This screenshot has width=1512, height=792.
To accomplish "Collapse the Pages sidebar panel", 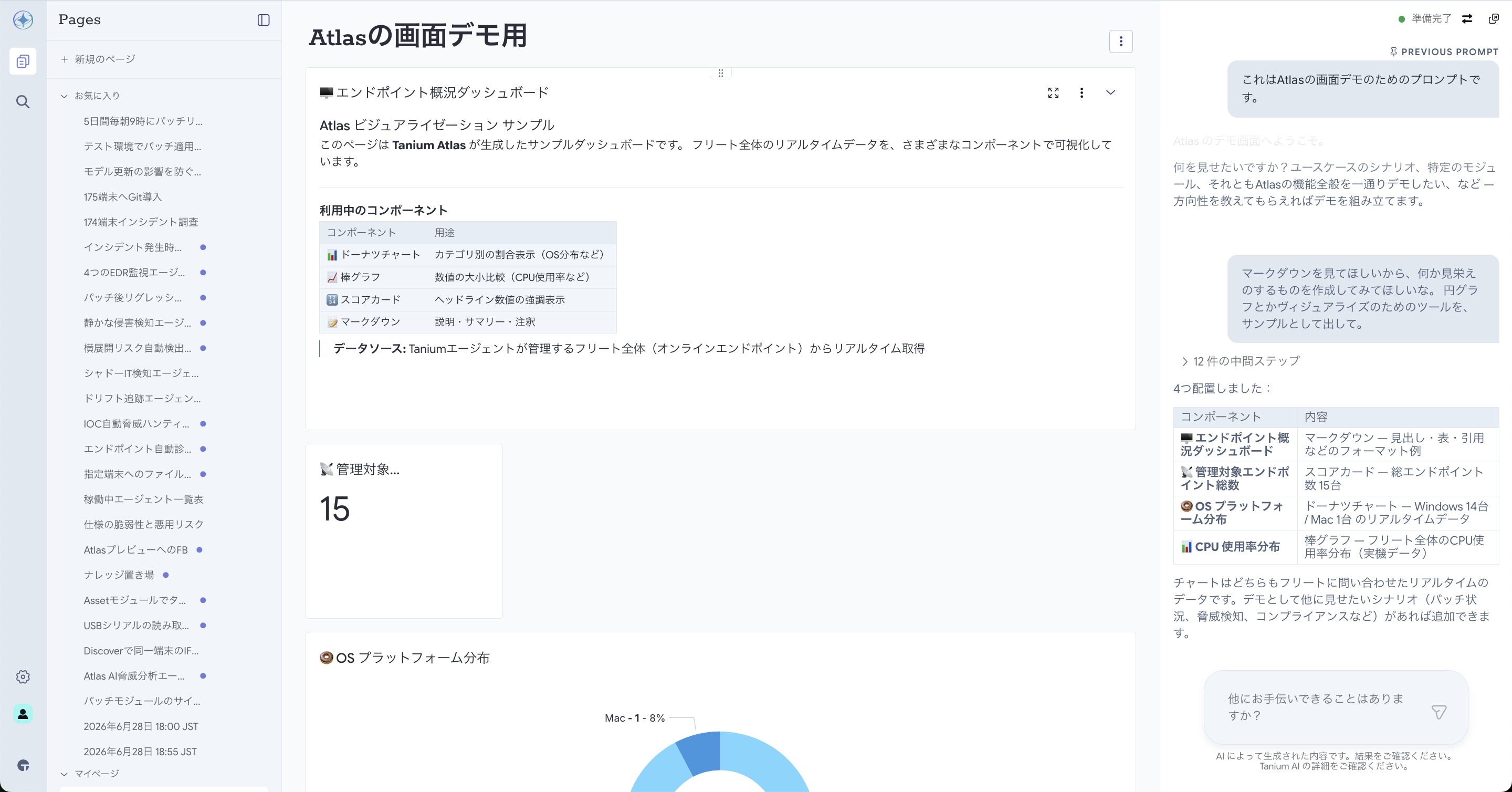I will click(x=264, y=20).
